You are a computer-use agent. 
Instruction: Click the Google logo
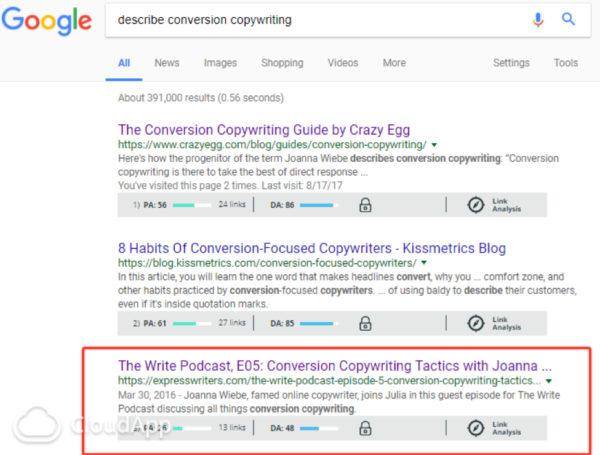(46, 21)
